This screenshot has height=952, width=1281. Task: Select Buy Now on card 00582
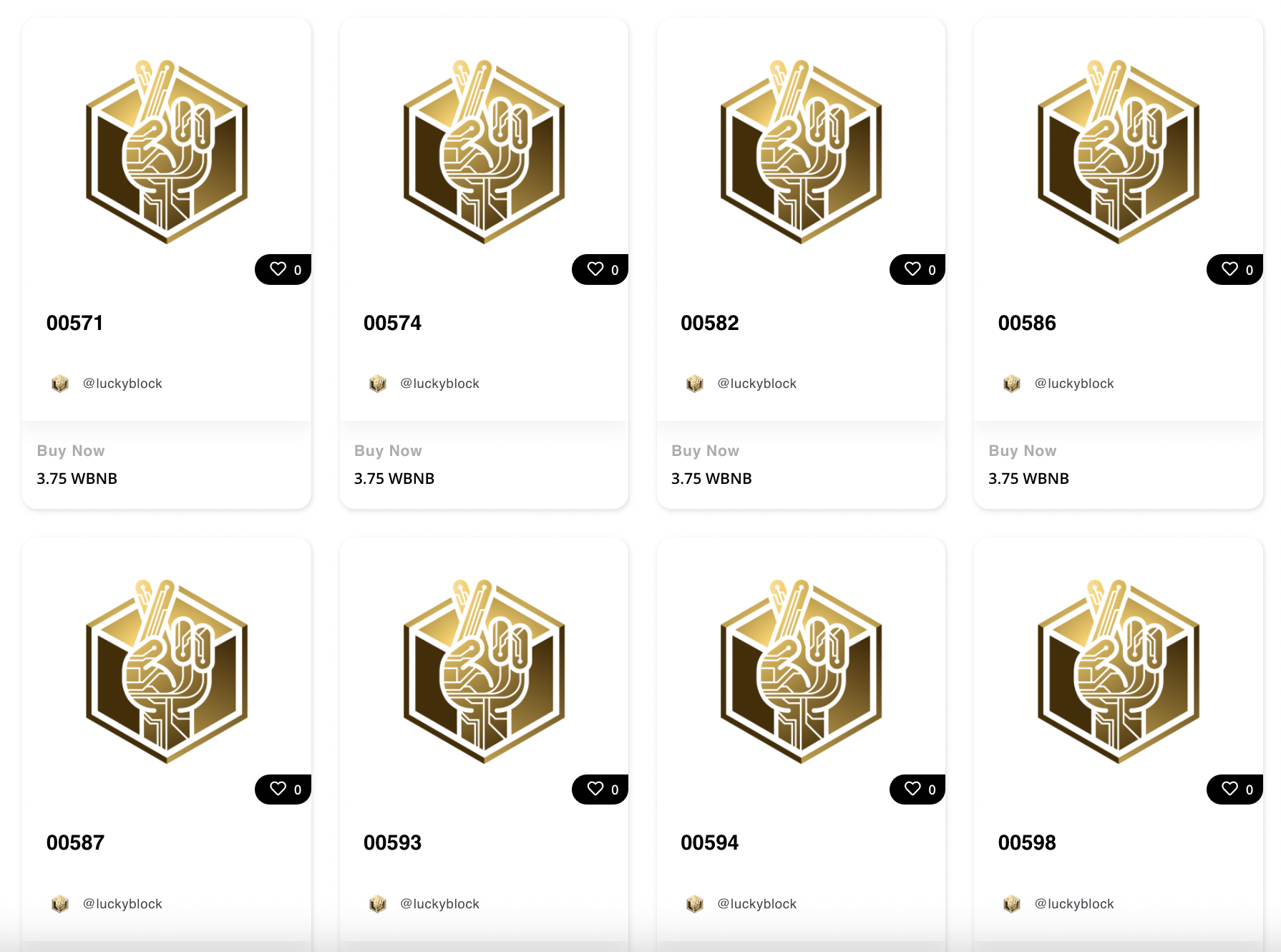tap(705, 451)
